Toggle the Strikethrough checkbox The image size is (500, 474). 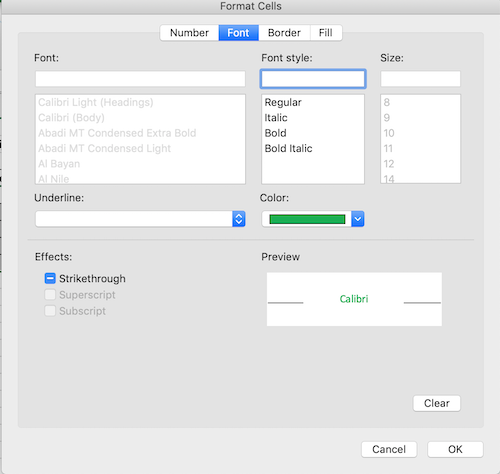[50, 278]
